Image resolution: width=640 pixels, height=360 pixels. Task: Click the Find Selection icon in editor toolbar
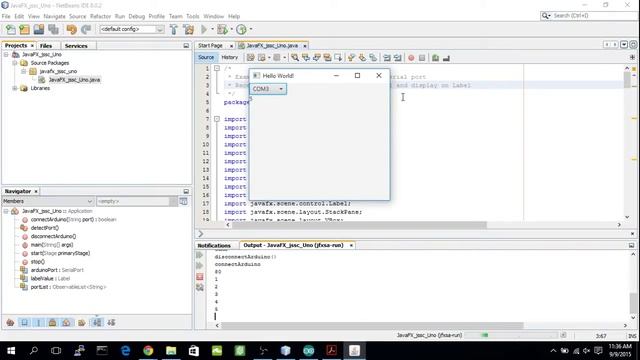point(295,58)
